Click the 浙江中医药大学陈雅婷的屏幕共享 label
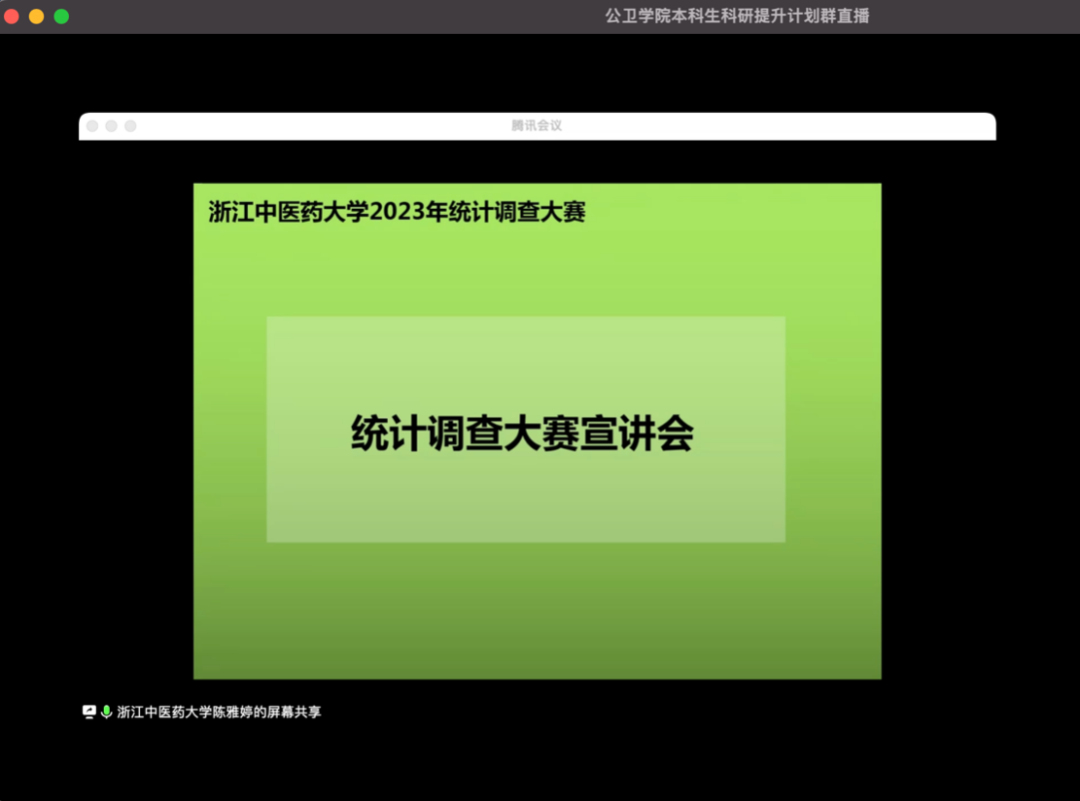 [219, 712]
